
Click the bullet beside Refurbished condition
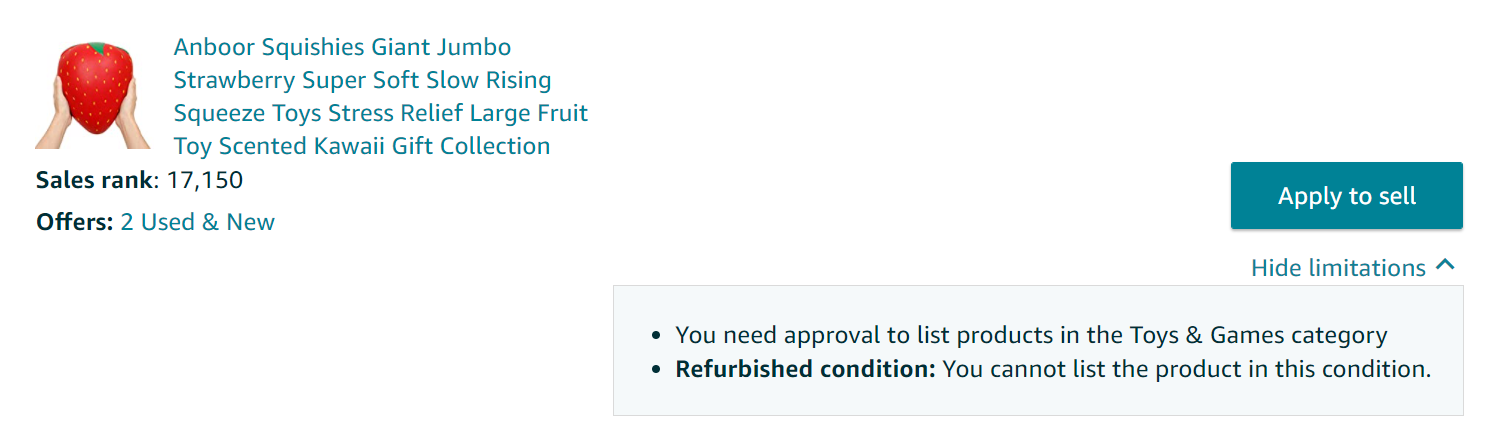(656, 370)
